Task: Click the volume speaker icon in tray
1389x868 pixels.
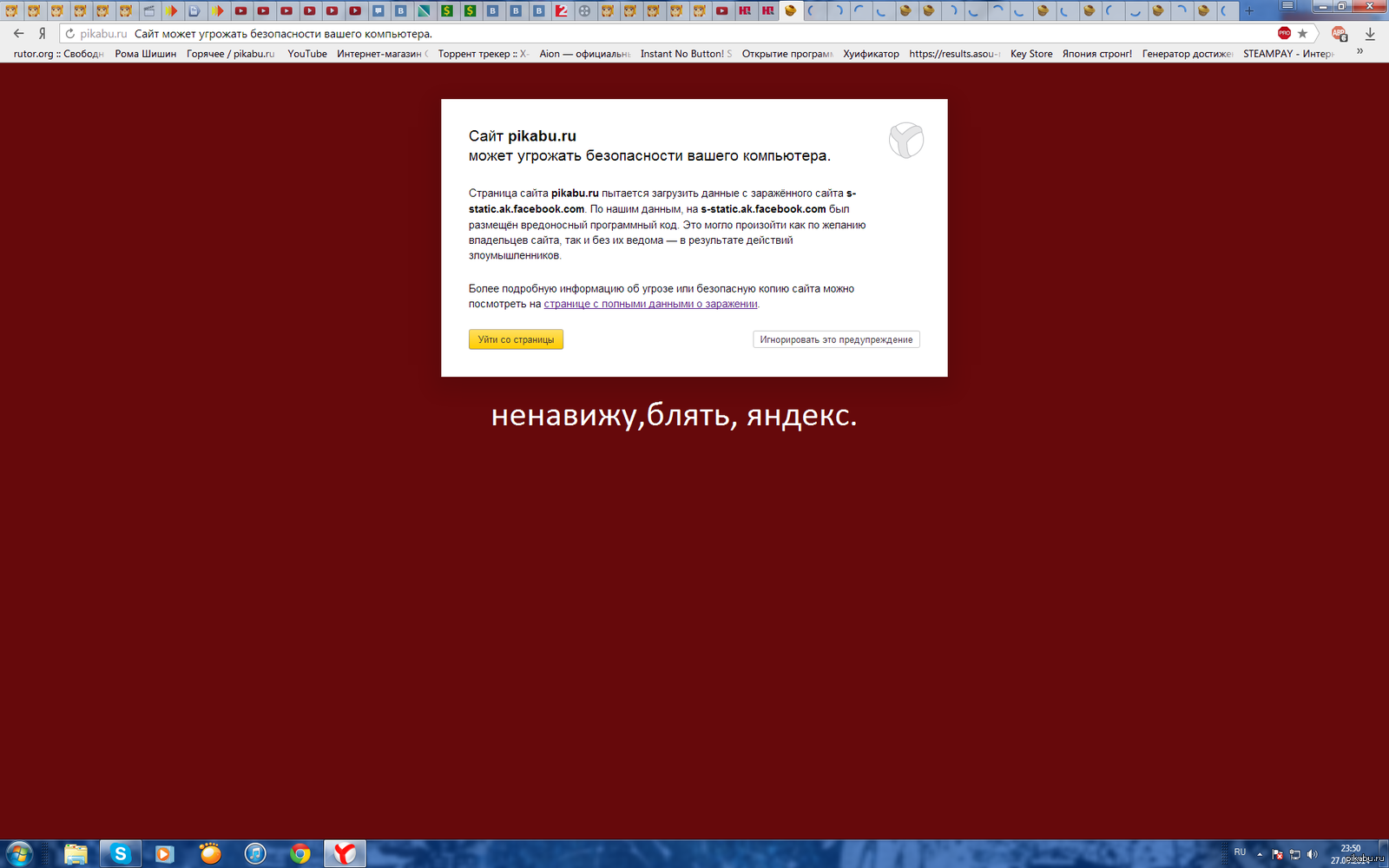Action: 1312,854
